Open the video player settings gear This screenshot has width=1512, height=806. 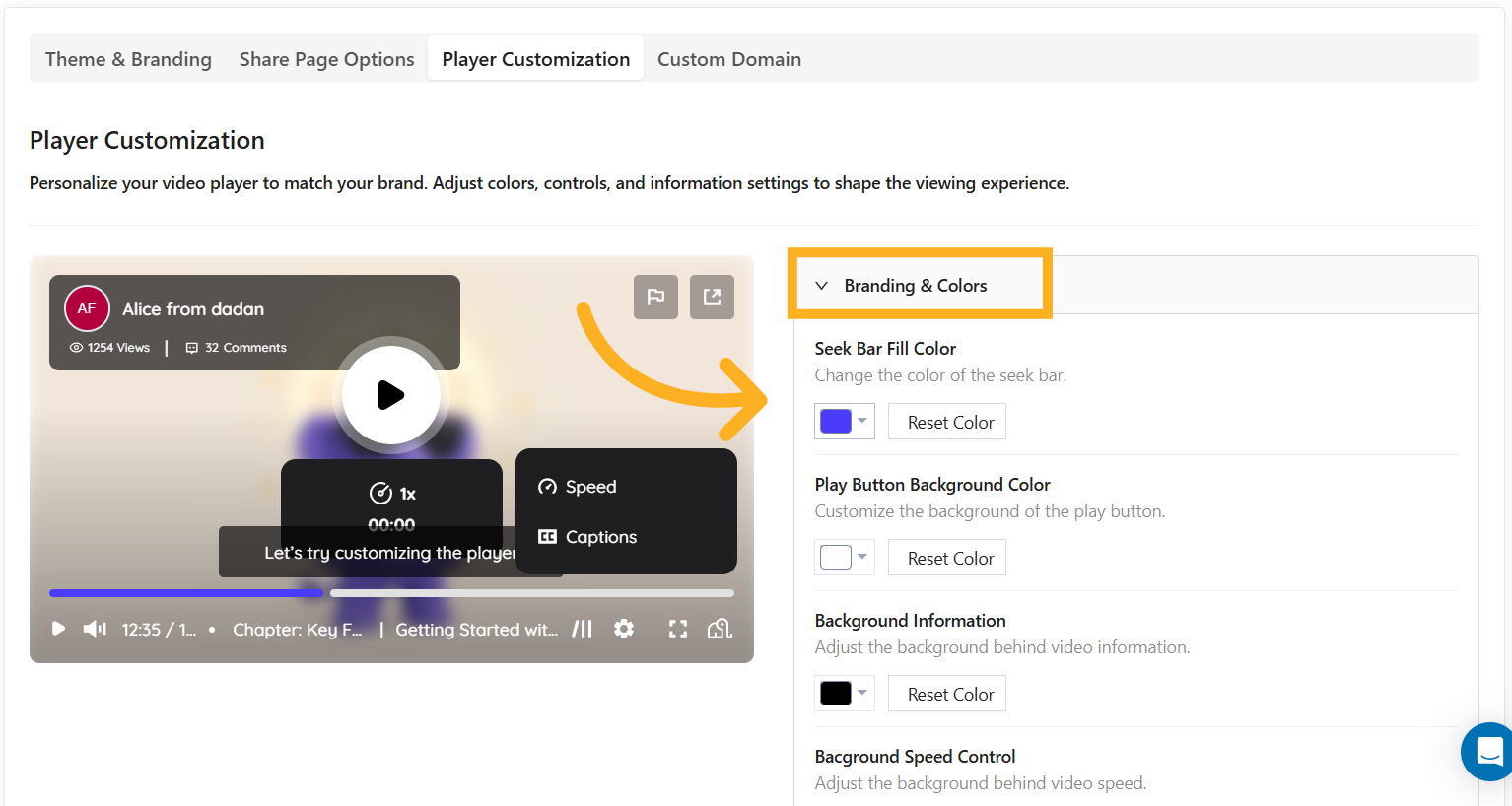[624, 628]
